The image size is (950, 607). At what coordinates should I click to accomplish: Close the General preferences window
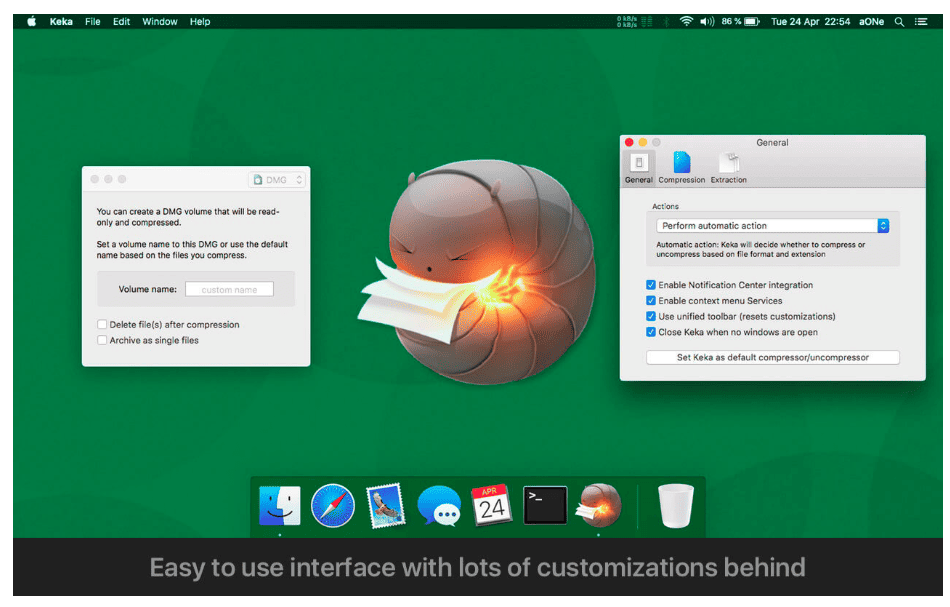pyautogui.click(x=629, y=142)
